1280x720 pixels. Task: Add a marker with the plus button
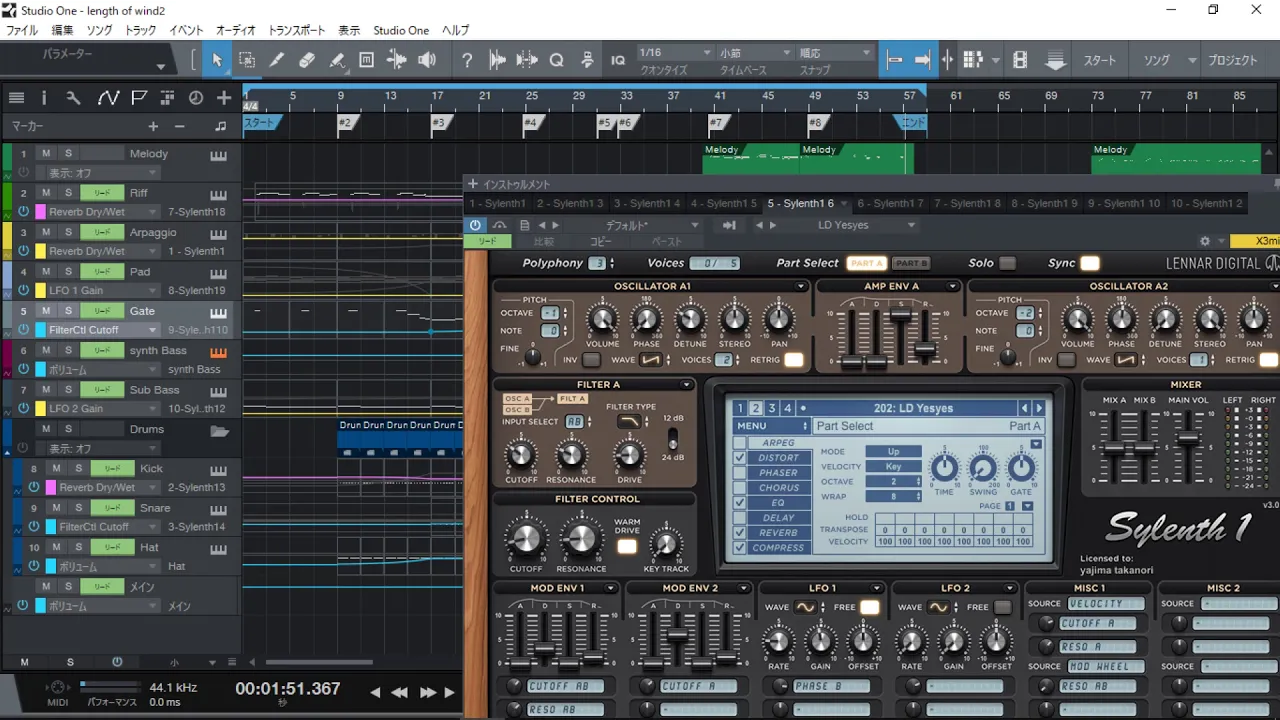coord(153,126)
